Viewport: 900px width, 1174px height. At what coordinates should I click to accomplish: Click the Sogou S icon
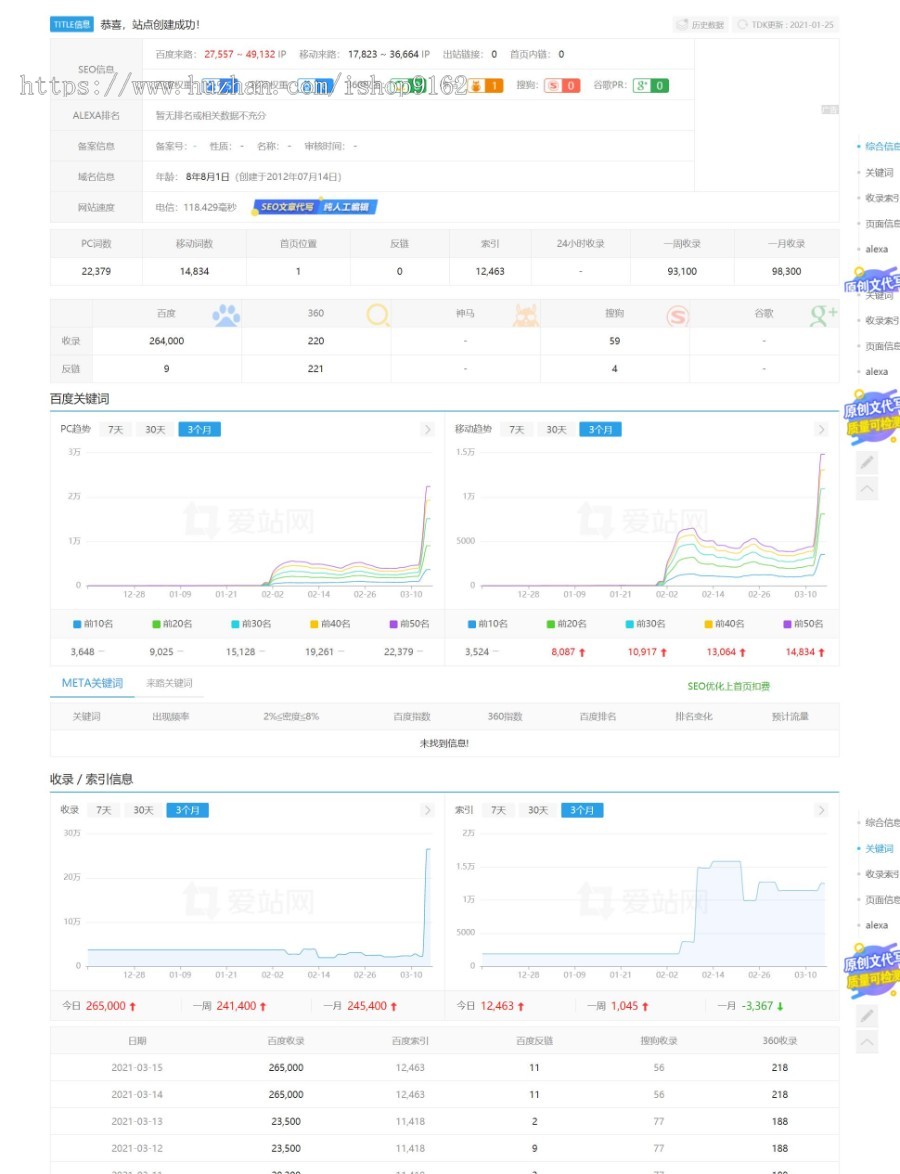pos(677,316)
